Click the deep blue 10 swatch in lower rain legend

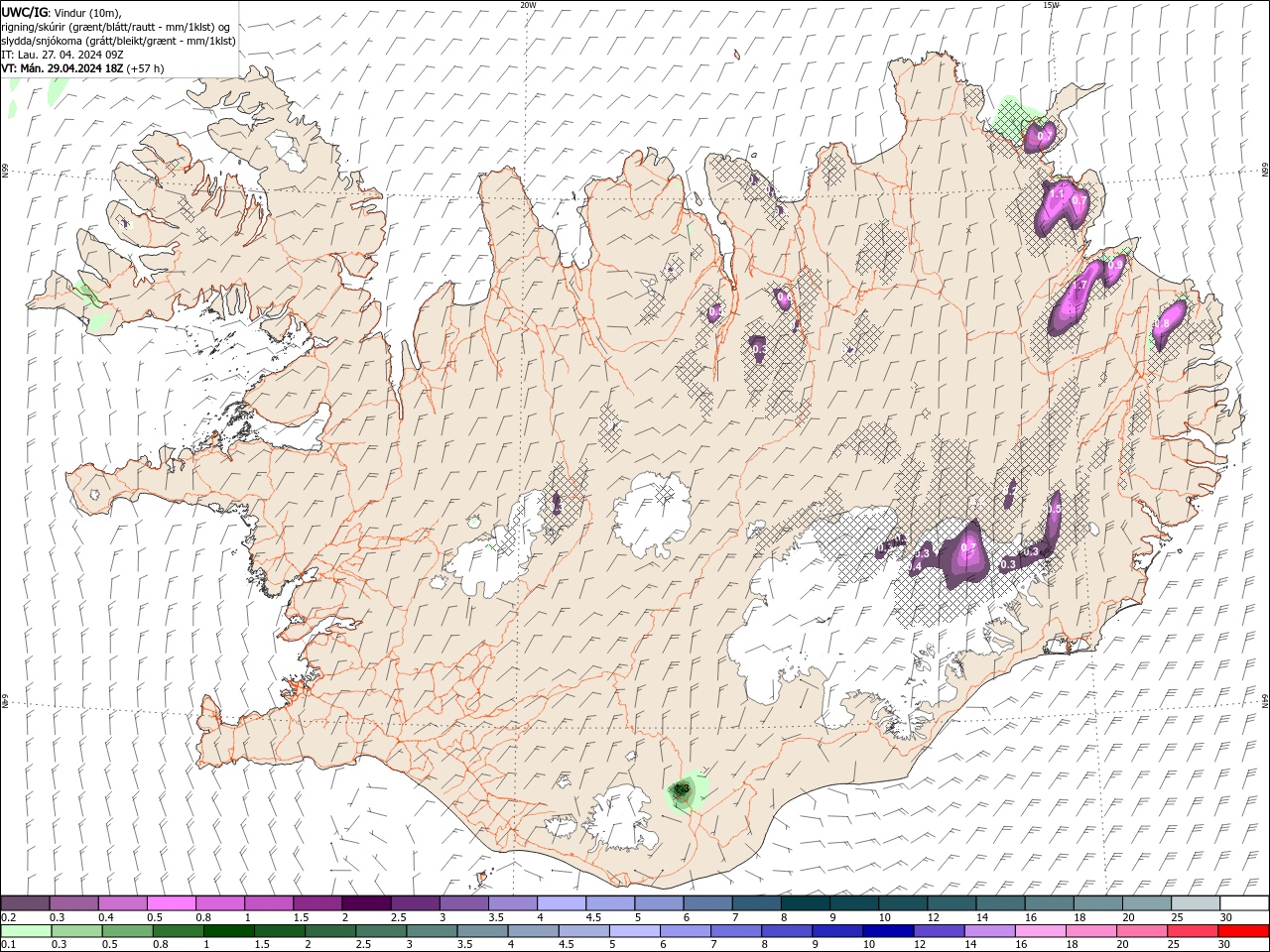click(x=888, y=931)
